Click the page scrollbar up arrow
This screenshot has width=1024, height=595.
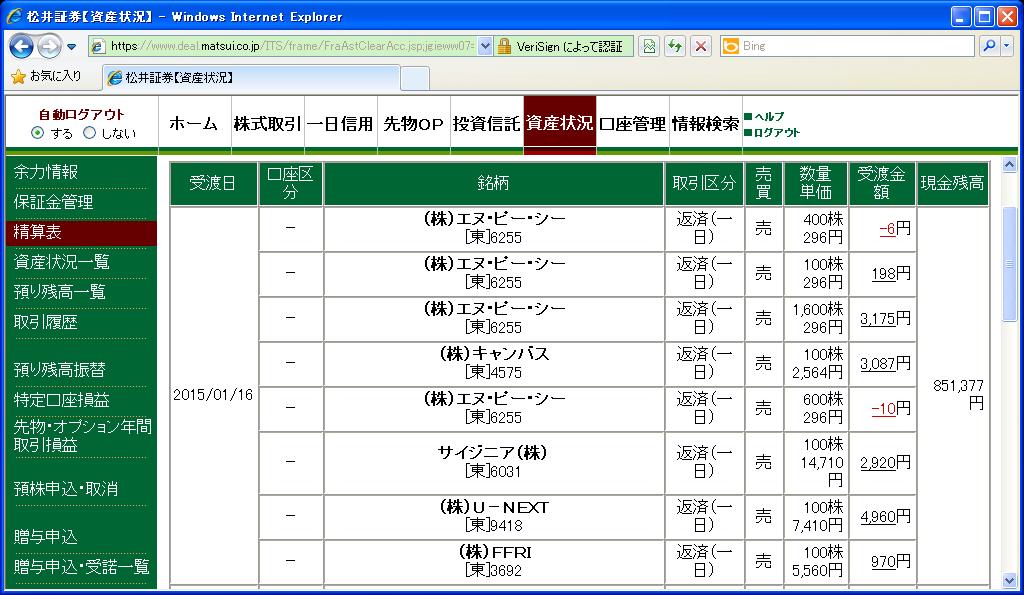[1010, 165]
